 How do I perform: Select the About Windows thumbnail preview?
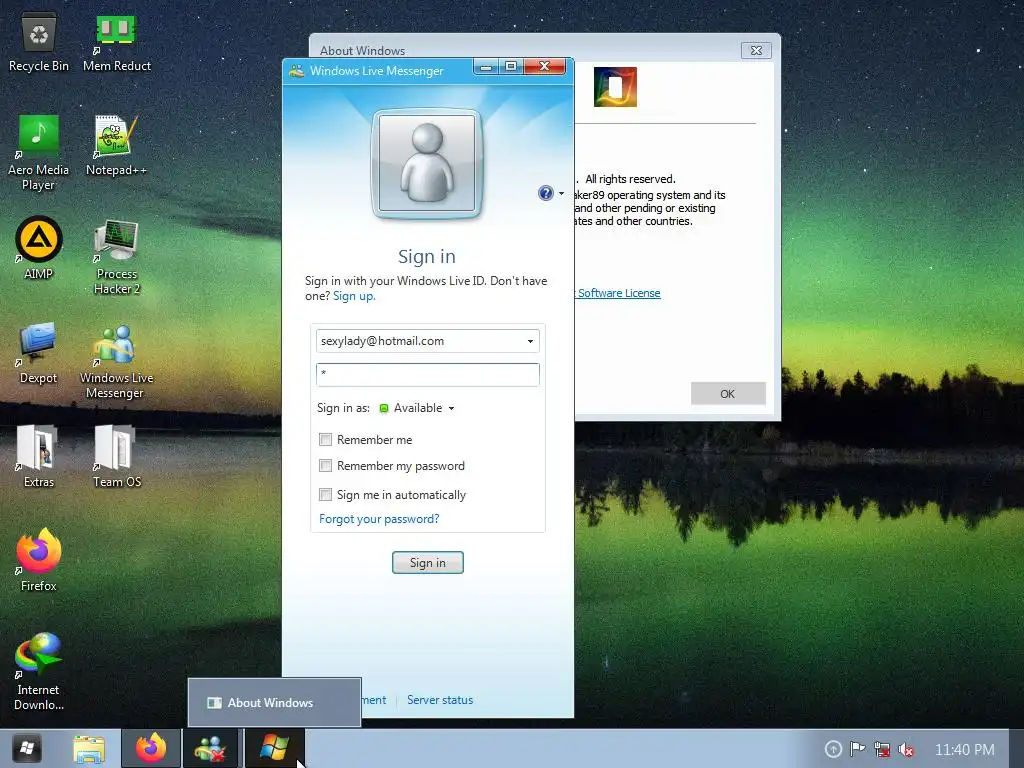[274, 703]
